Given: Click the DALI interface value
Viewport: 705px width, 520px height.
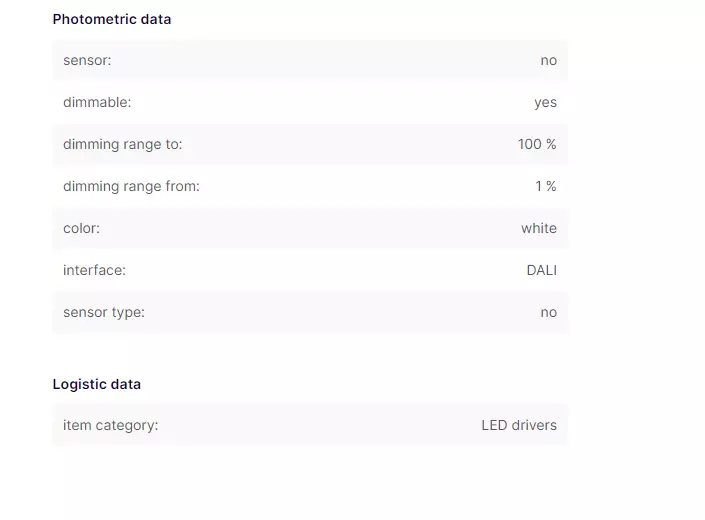Looking at the screenshot, I should coord(542,270).
